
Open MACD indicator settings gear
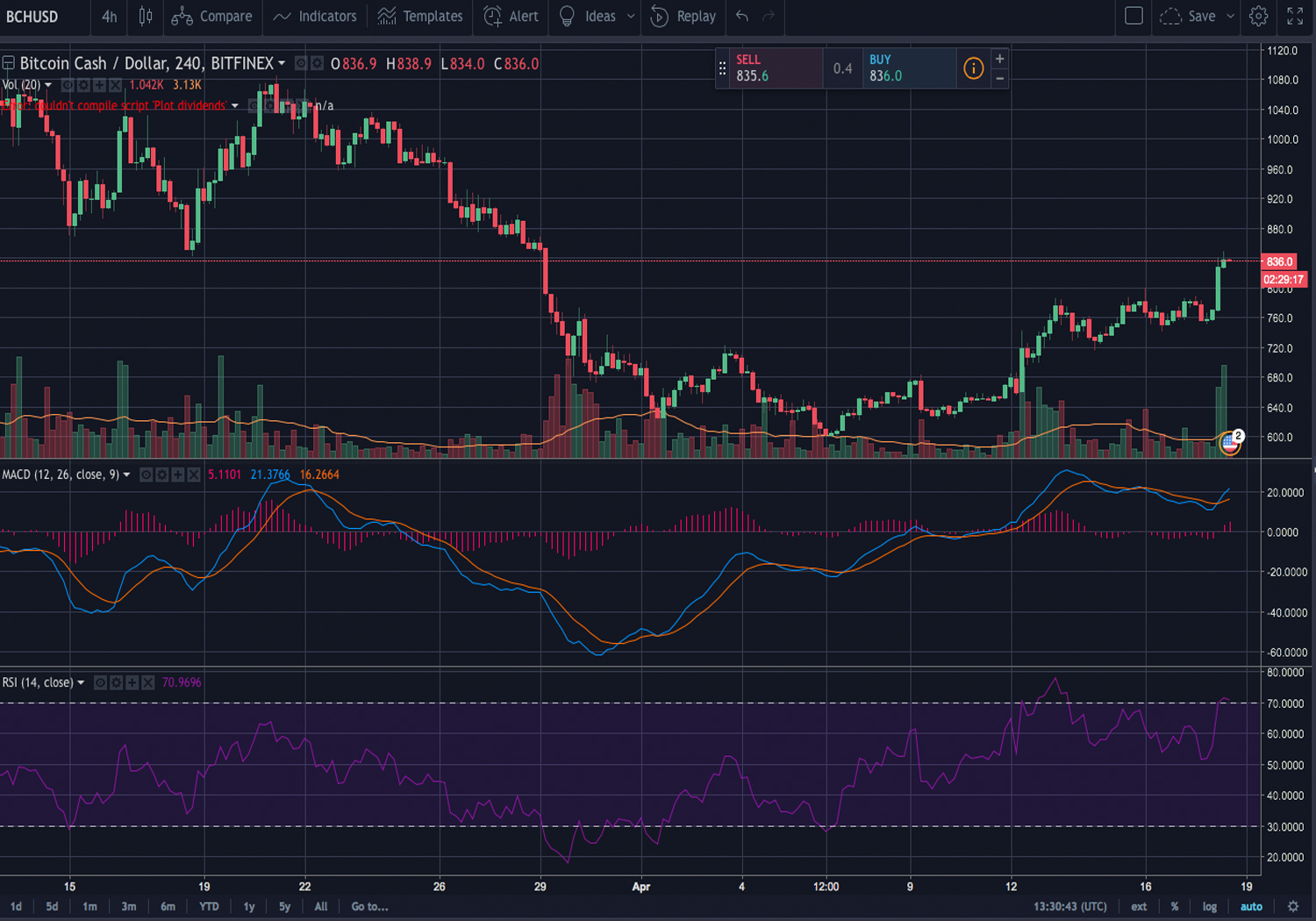click(x=162, y=475)
